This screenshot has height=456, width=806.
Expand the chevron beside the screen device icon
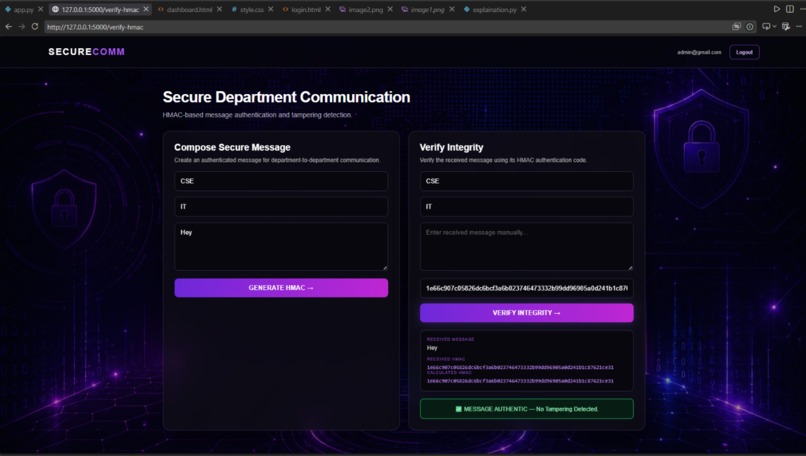coord(774,27)
